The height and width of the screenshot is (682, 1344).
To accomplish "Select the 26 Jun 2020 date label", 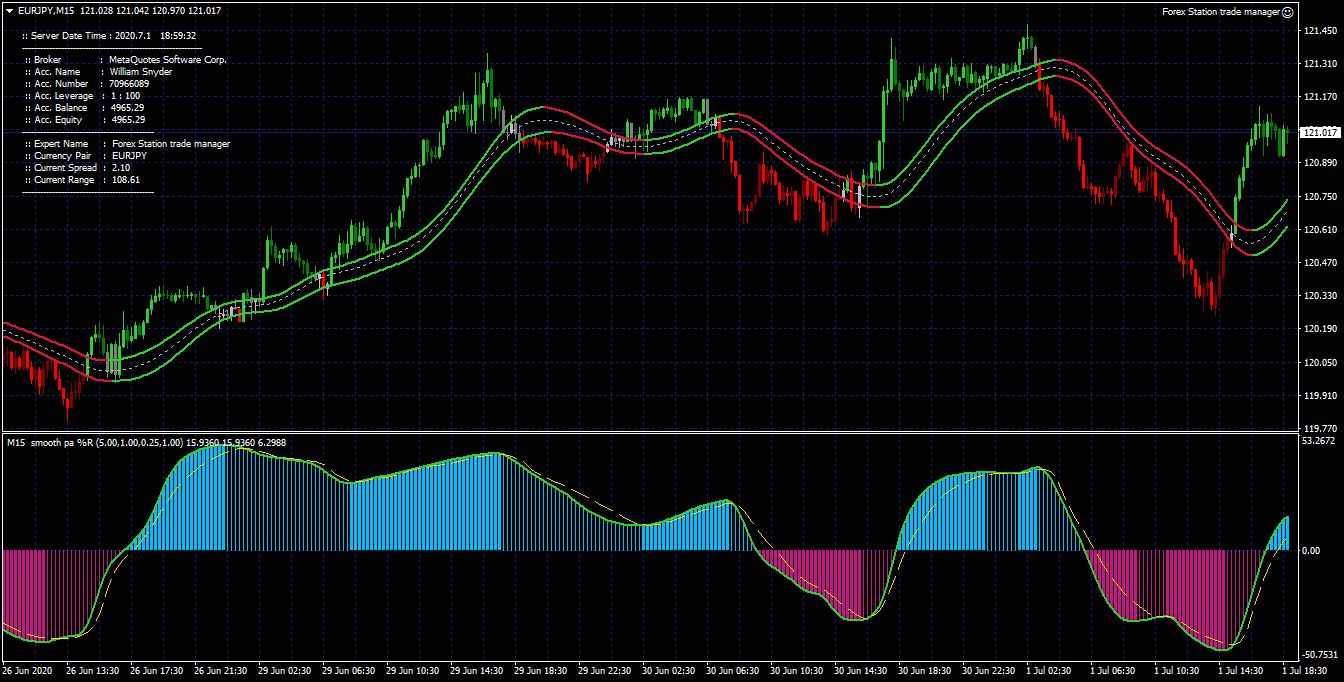I will tap(28, 671).
